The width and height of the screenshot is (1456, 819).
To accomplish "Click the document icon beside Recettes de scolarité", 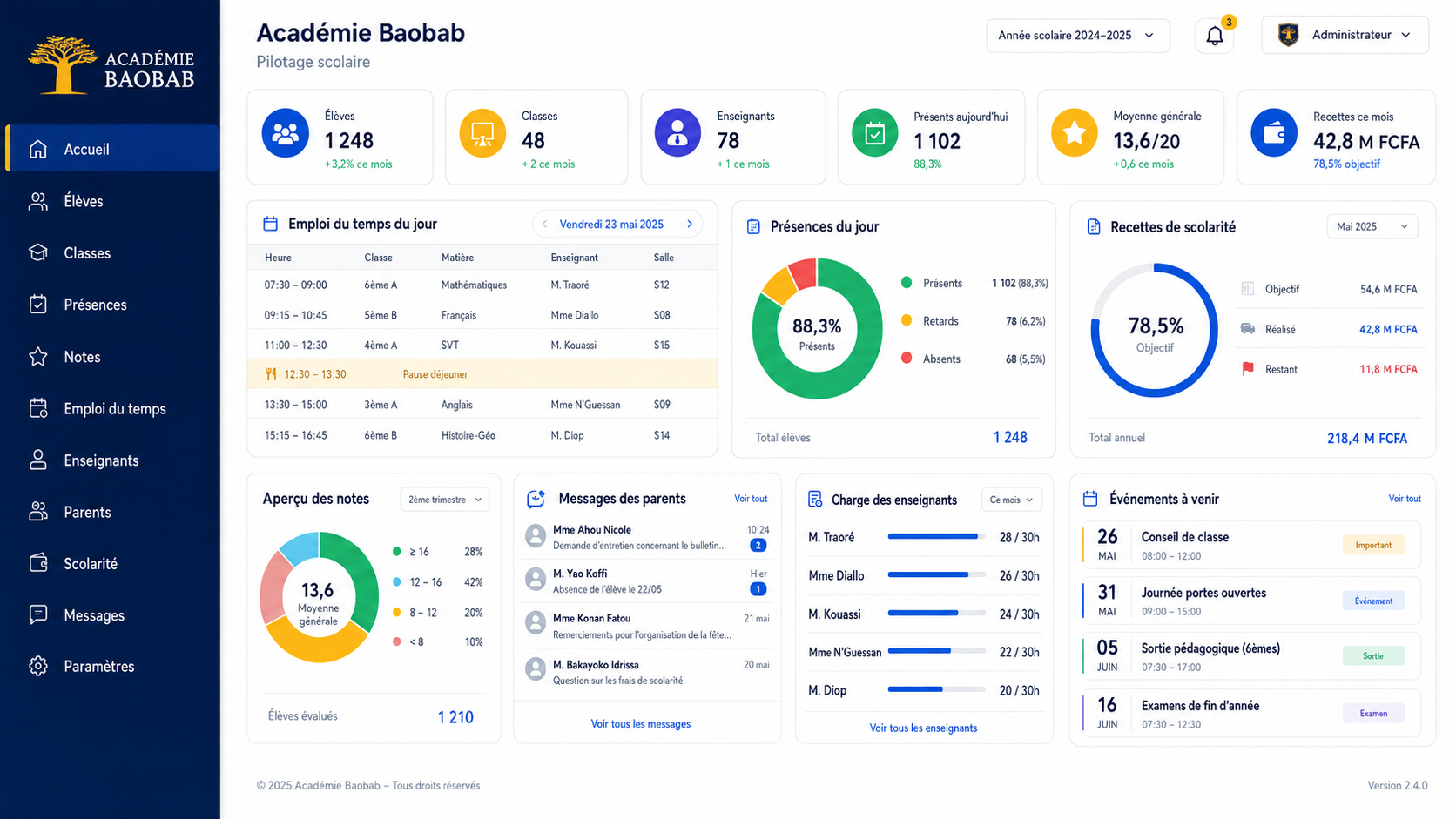I will [1094, 227].
